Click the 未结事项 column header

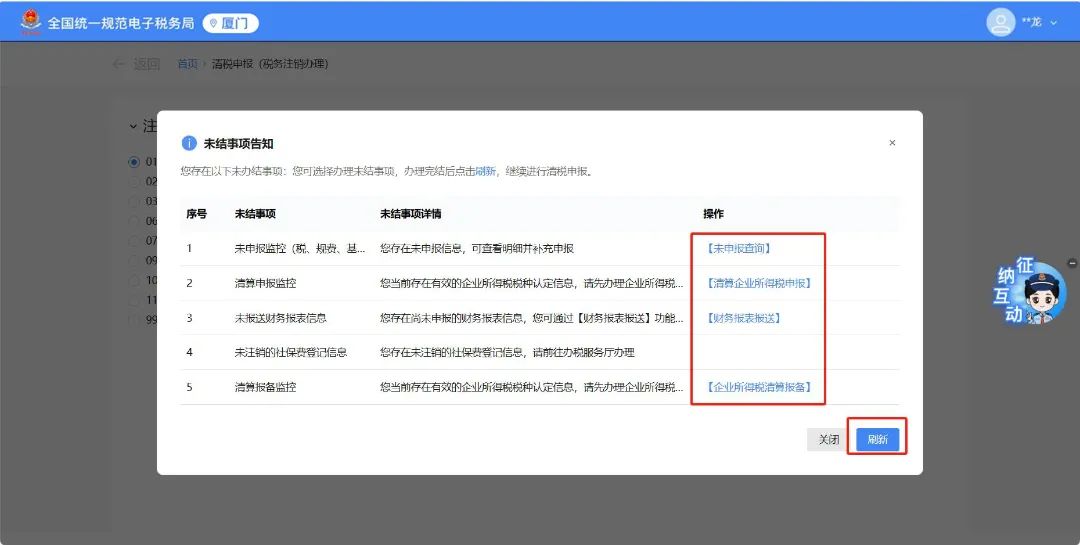(255, 214)
